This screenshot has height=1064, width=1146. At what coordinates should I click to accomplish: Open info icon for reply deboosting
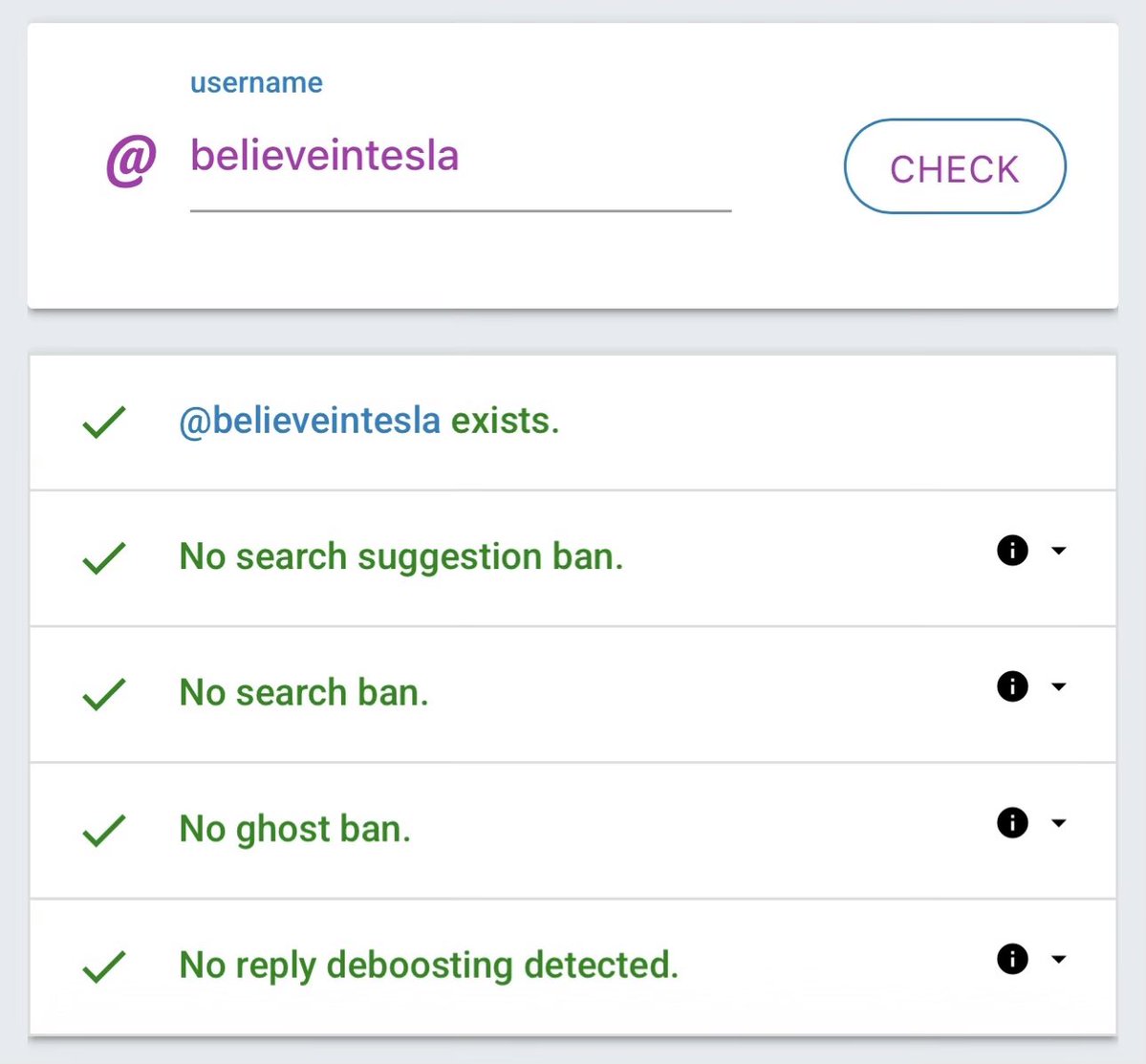pyautogui.click(x=1012, y=959)
